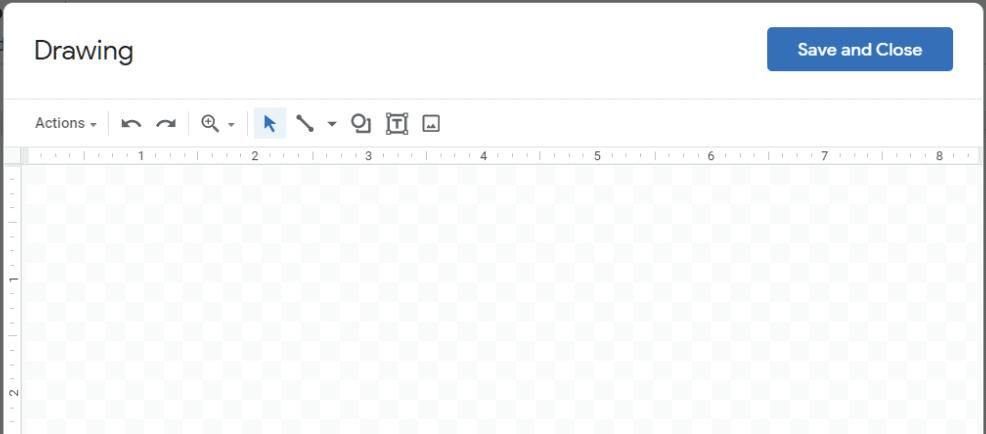Expand the zoom options dropdown arrow
986x434 pixels.
[231, 125]
